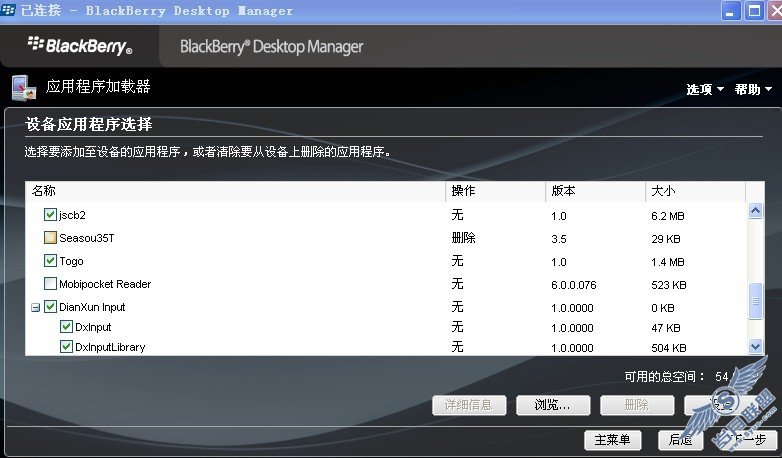This screenshot has height=458, width=782.
Task: Click the 删除 button
Action: [637, 405]
